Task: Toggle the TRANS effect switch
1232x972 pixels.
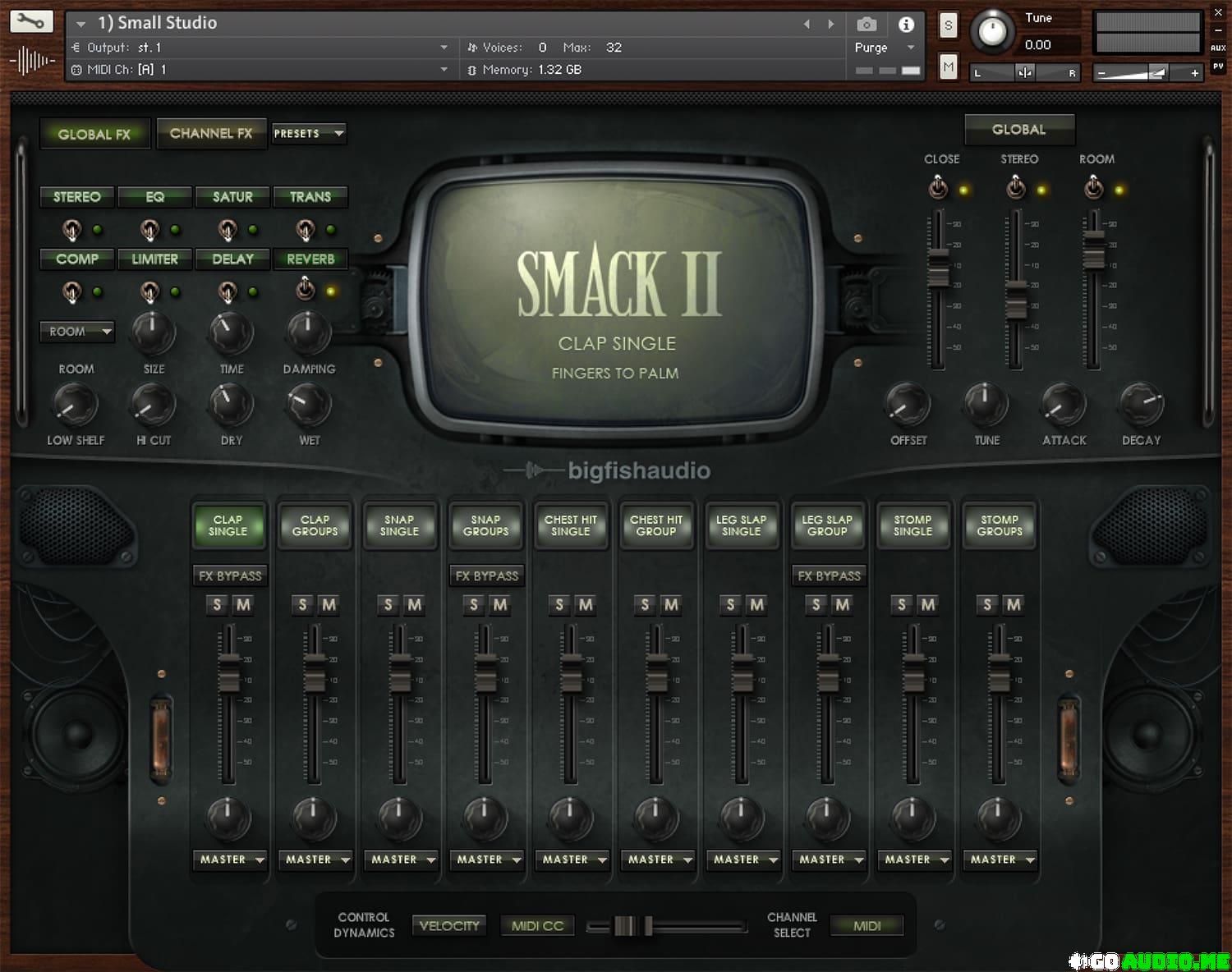Action: pos(305,230)
